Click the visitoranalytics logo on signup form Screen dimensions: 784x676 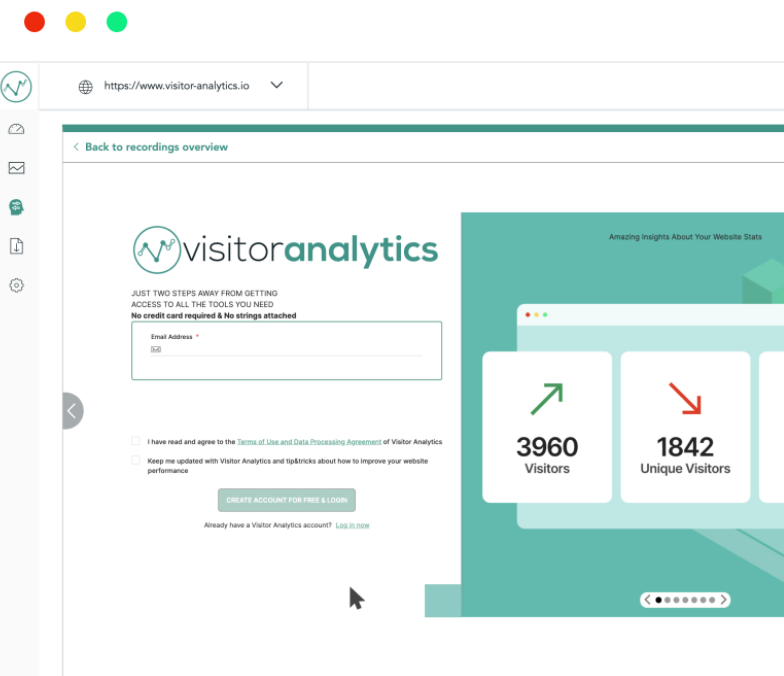click(286, 250)
